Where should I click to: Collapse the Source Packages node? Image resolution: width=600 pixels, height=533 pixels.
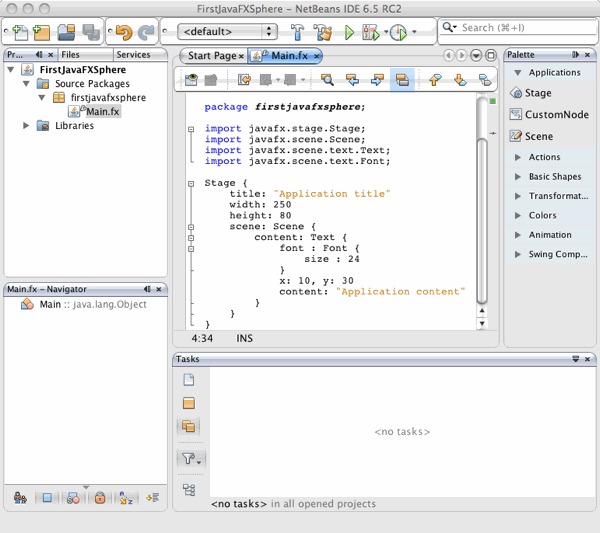point(26,83)
